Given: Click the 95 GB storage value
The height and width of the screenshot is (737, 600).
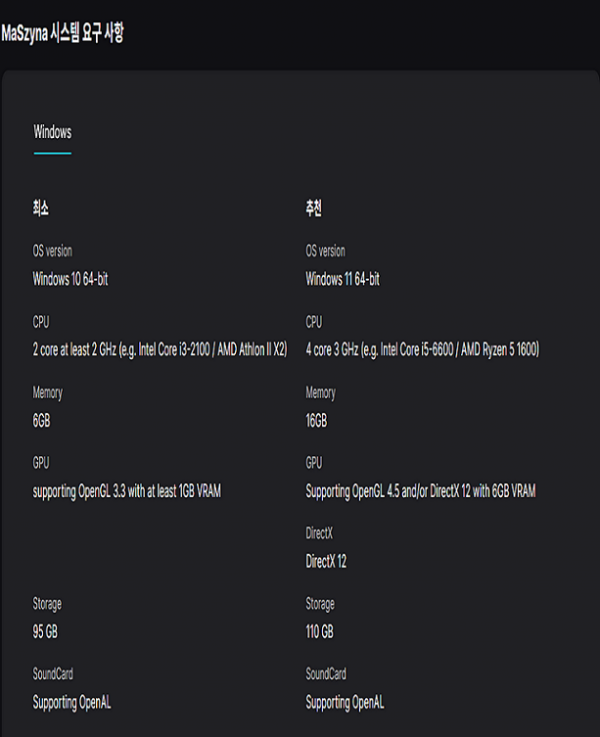Looking at the screenshot, I should pyautogui.click(x=46, y=632).
